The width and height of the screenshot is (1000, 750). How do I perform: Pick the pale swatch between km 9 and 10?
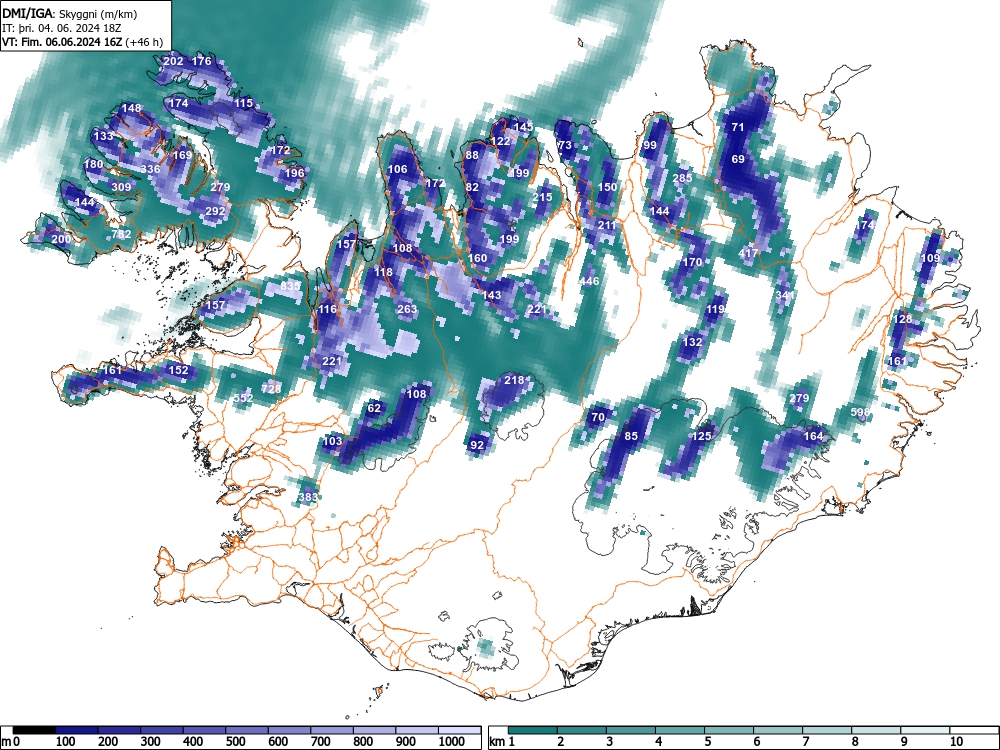(925, 730)
